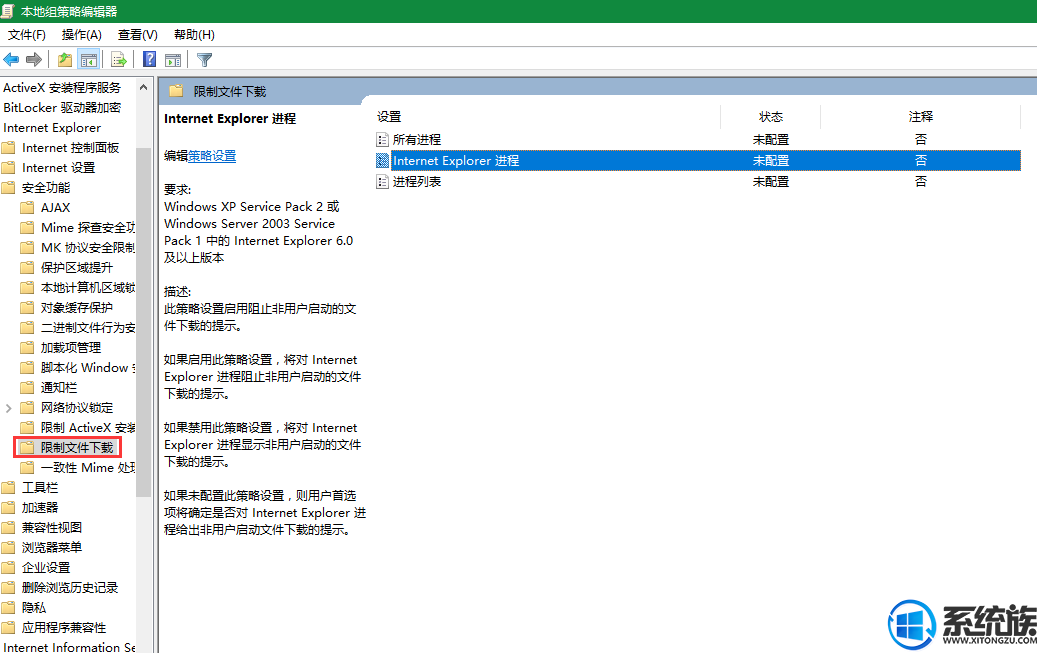Select the 应用程序兼容性 folder

[x=54, y=627]
